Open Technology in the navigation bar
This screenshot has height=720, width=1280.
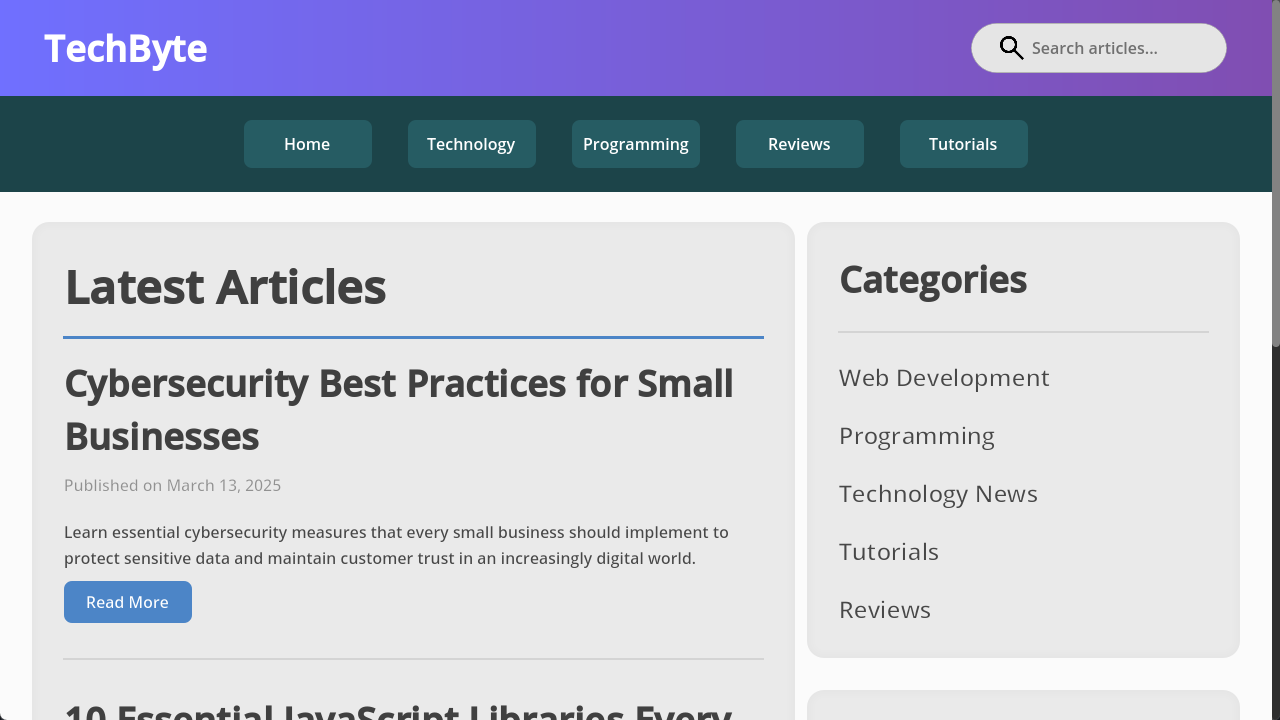(x=471, y=144)
